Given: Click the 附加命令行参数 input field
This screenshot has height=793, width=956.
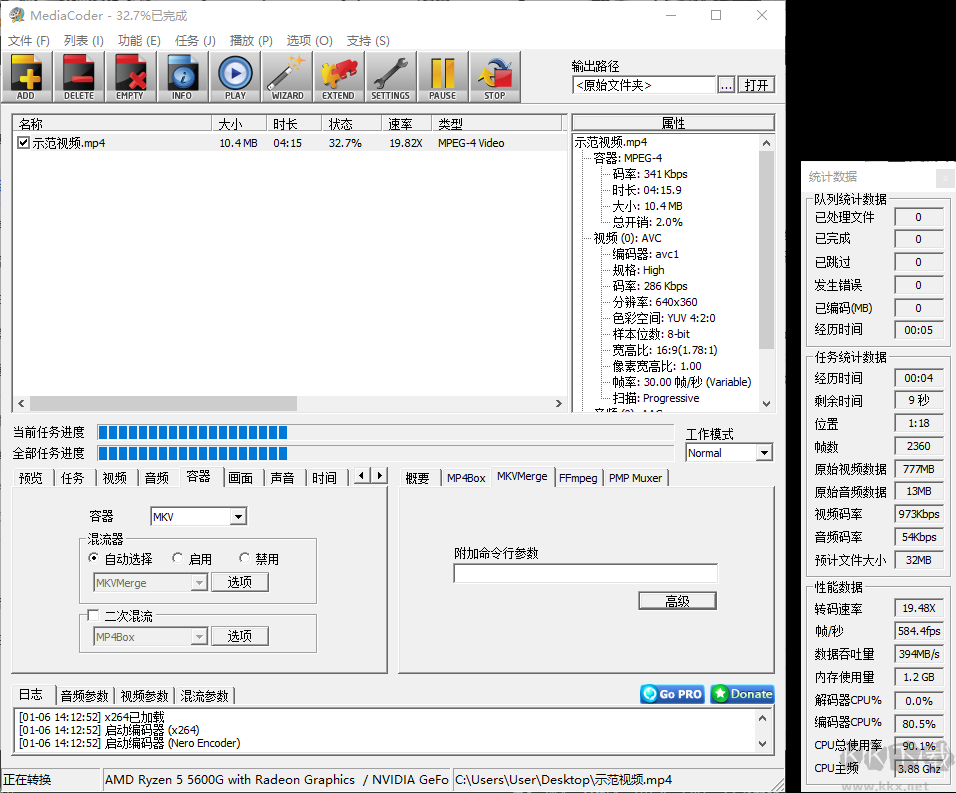Looking at the screenshot, I should (585, 573).
